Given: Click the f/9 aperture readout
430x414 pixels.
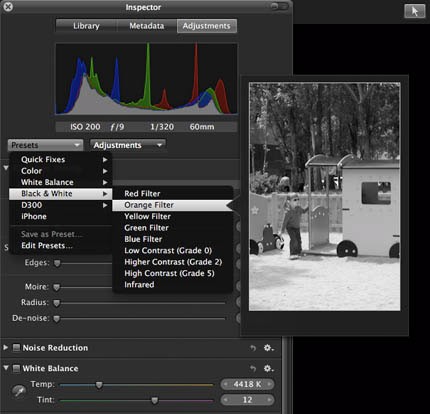Looking at the screenshot, I should 117,127.
